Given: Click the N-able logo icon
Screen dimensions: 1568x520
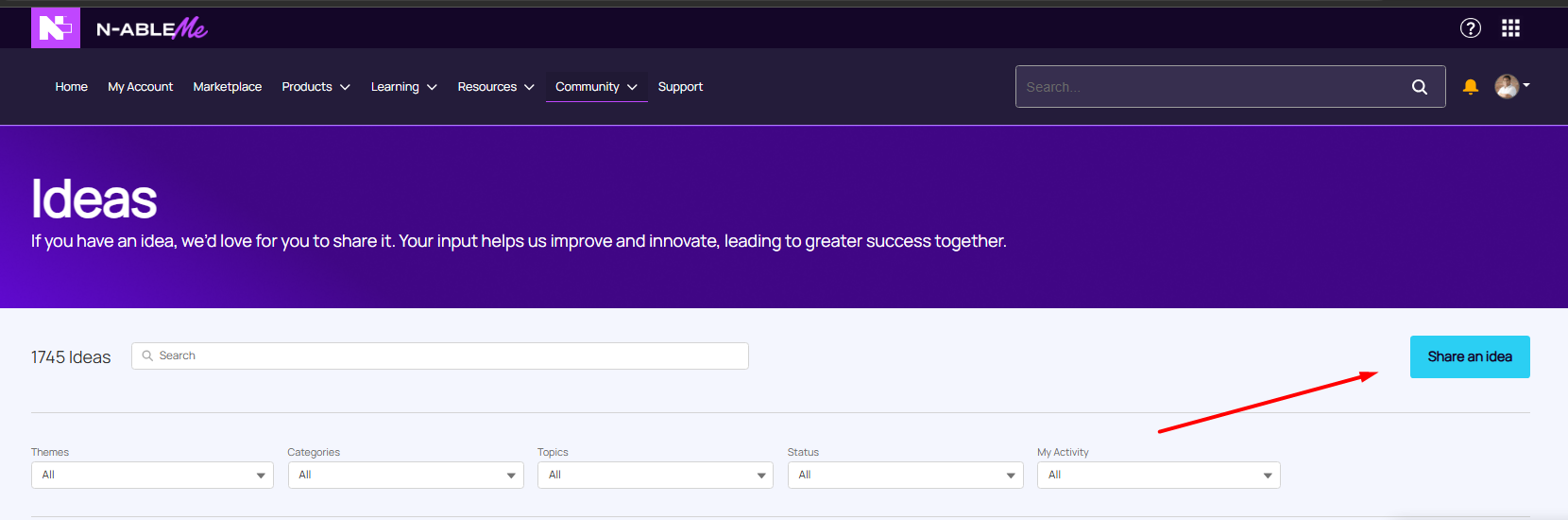Looking at the screenshot, I should pyautogui.click(x=55, y=28).
